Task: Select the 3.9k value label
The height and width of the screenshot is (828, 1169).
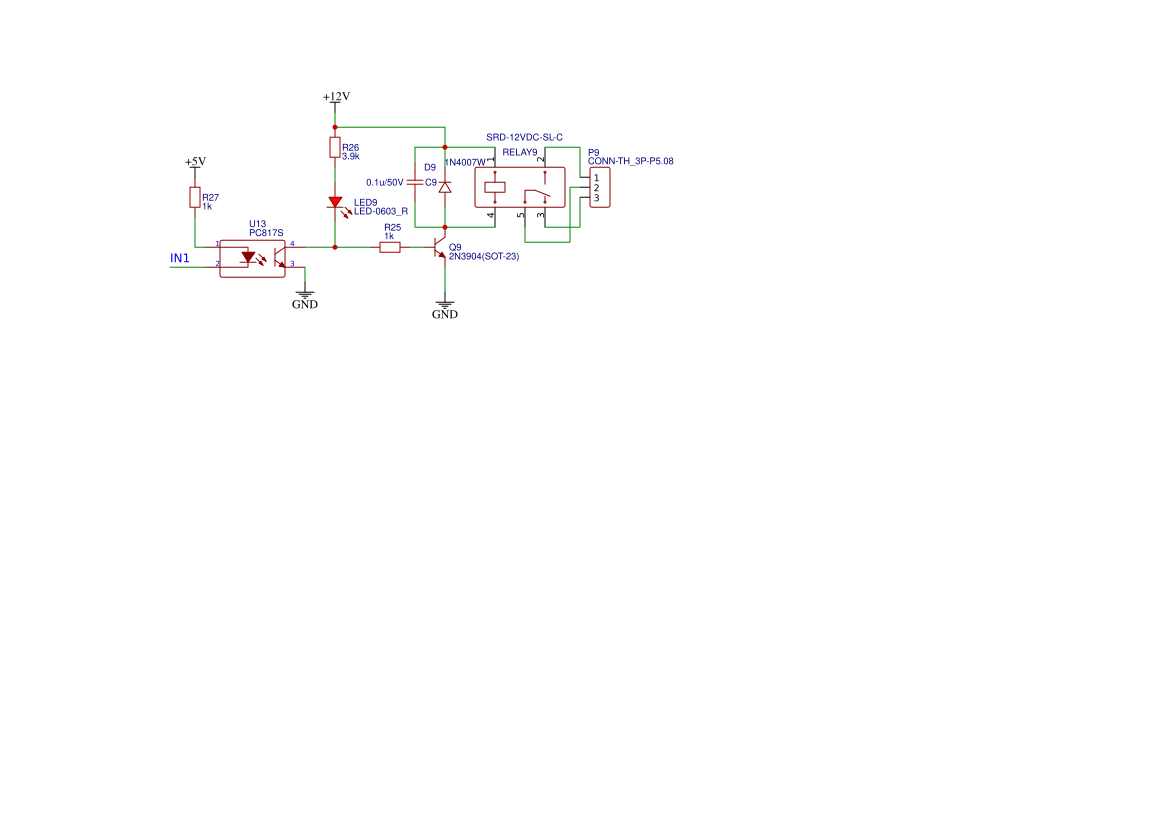Action: [350, 157]
